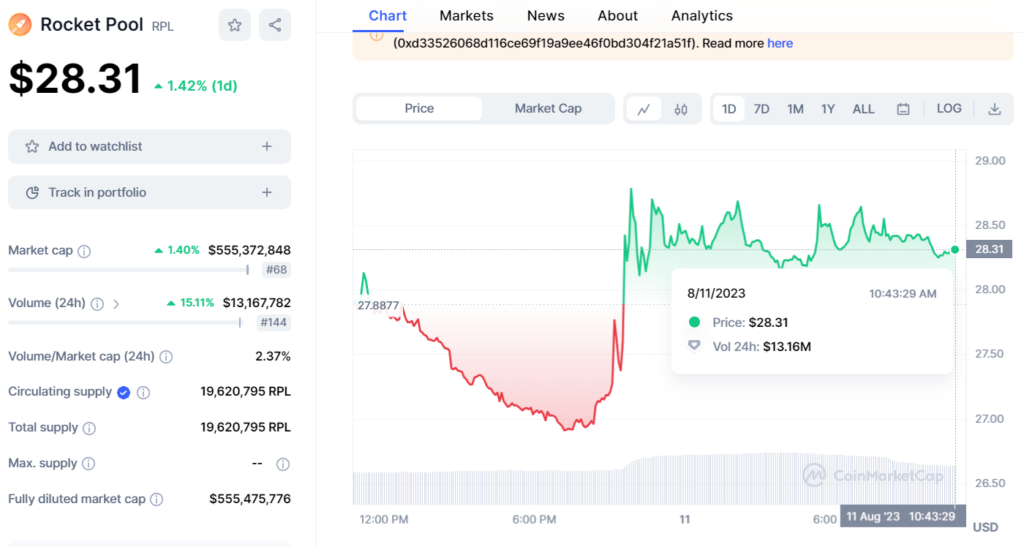The image size is (1024, 547).
Task: Click the Market cap rank progress bar
Action: tap(128, 270)
